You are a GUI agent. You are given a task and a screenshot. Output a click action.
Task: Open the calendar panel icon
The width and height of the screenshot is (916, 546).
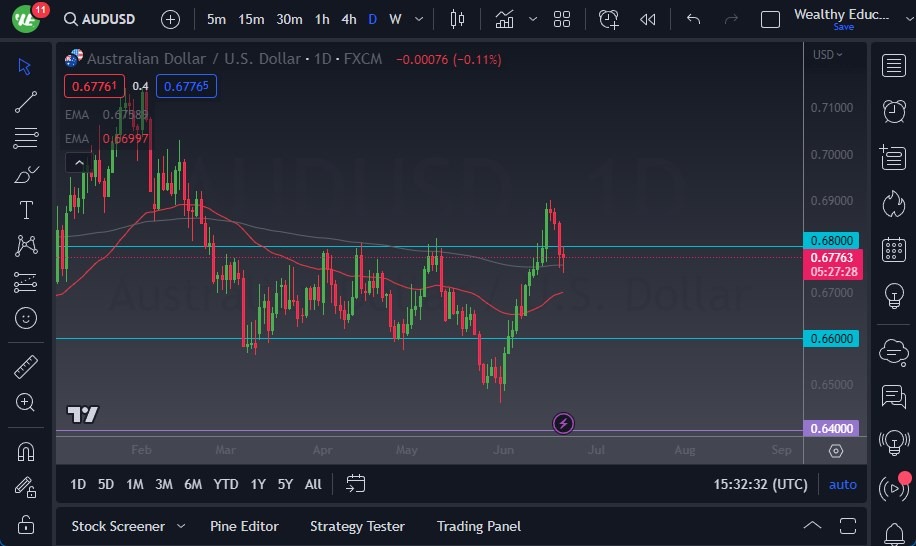coord(893,250)
